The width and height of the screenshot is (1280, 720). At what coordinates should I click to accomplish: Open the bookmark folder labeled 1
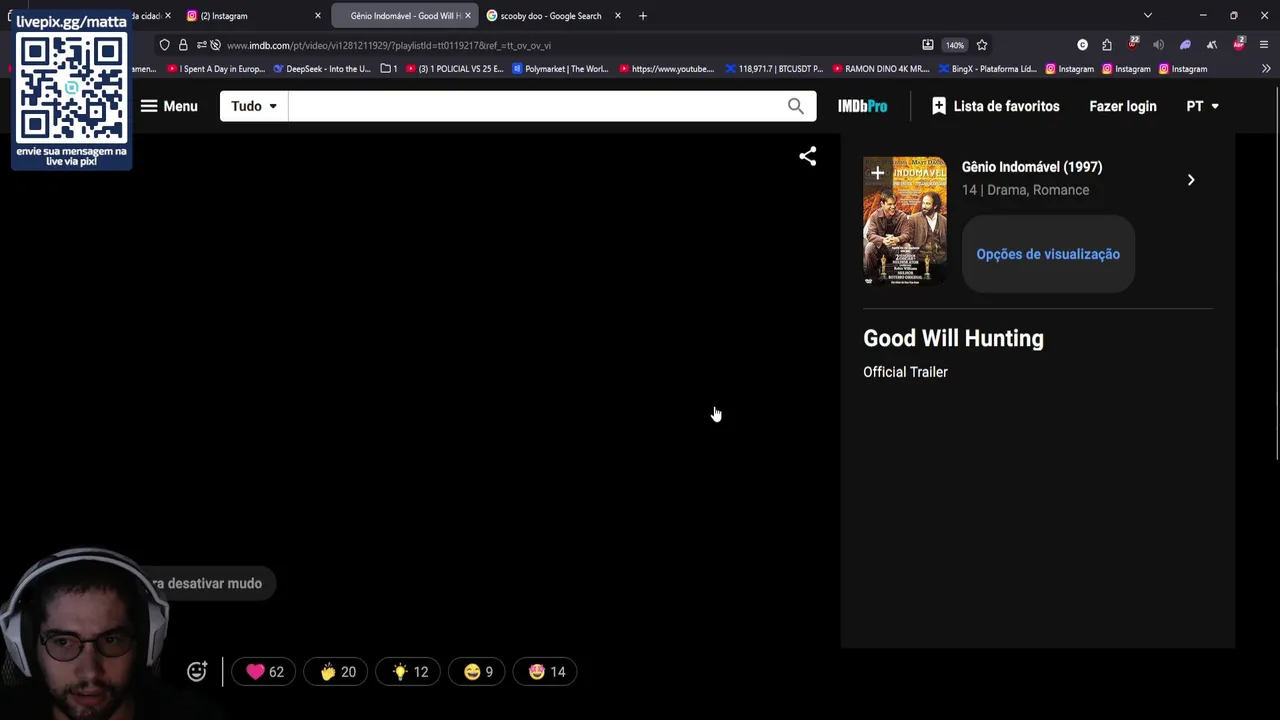(389, 69)
